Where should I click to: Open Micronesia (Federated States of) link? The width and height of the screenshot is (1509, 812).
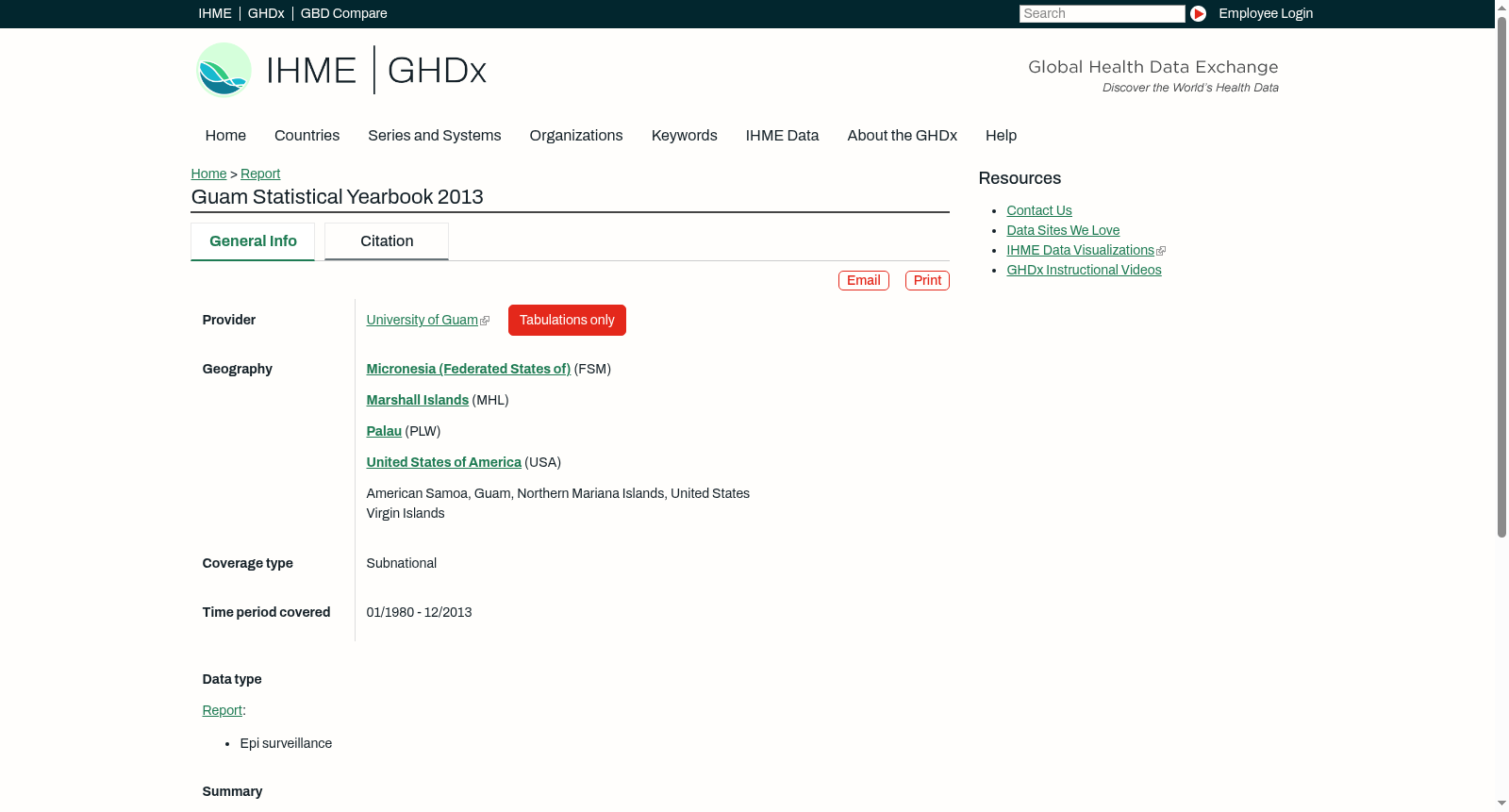[469, 369]
